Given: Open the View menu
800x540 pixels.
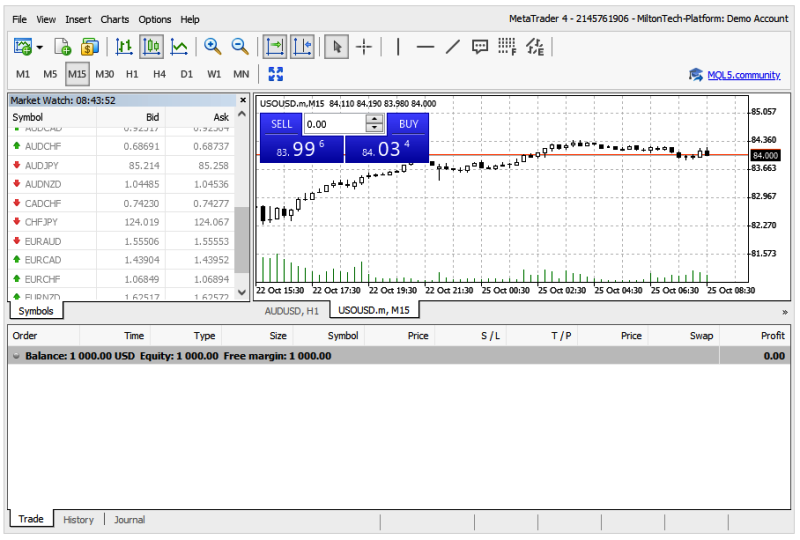Looking at the screenshot, I should tap(46, 19).
